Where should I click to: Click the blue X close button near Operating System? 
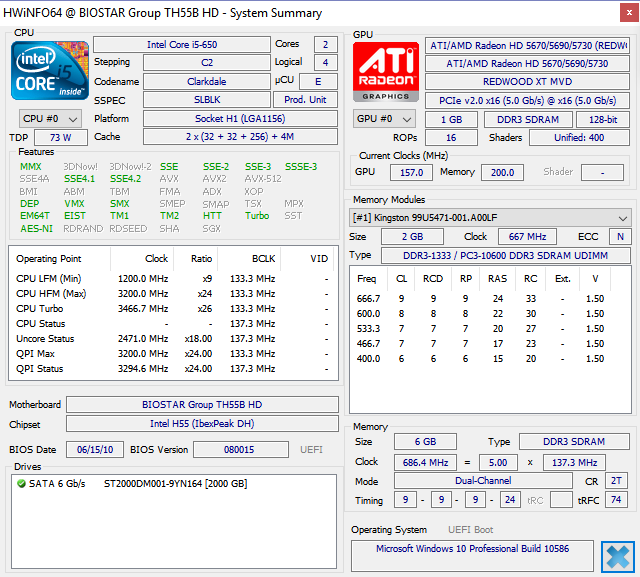tap(618, 557)
